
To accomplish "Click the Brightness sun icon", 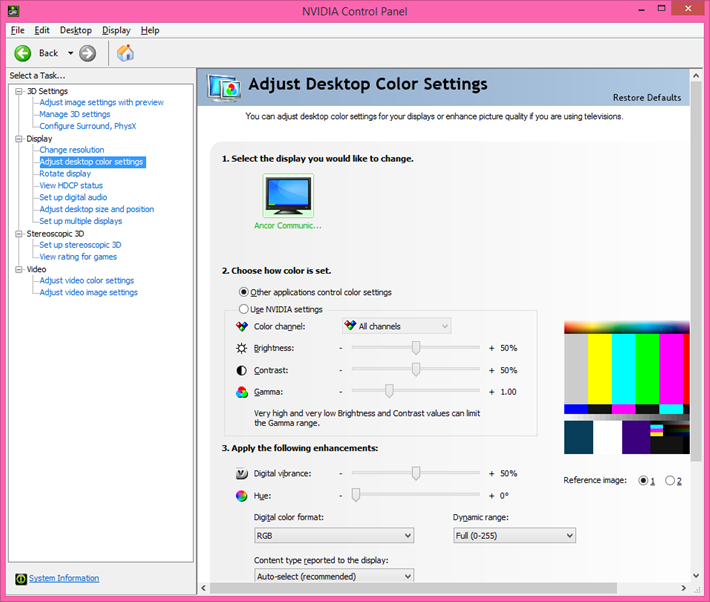I will (241, 348).
